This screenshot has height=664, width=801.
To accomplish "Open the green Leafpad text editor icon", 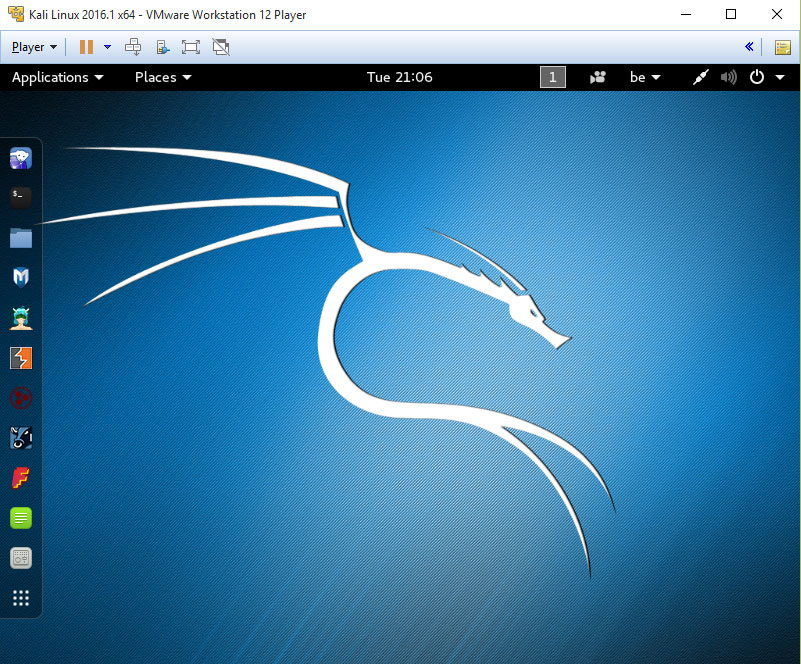I will 21,518.
